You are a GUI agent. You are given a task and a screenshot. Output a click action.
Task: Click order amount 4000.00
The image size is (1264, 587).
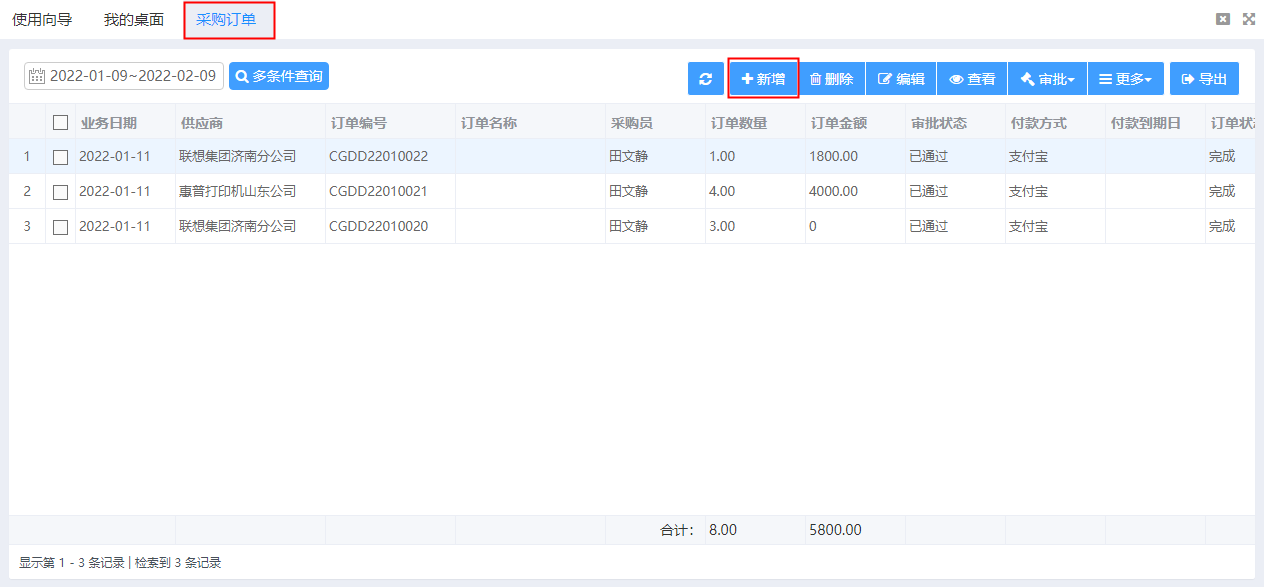[833, 192]
